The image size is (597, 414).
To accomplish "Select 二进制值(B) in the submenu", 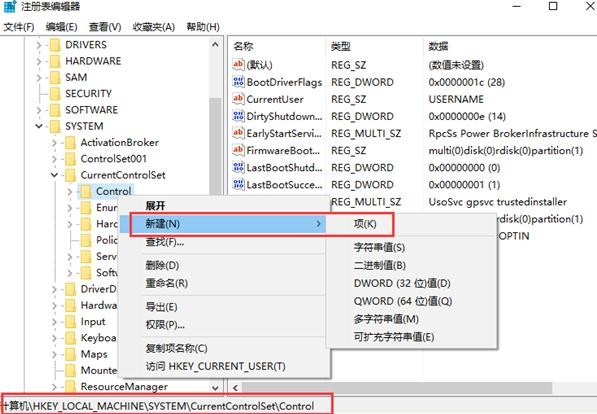I will pos(411,265).
